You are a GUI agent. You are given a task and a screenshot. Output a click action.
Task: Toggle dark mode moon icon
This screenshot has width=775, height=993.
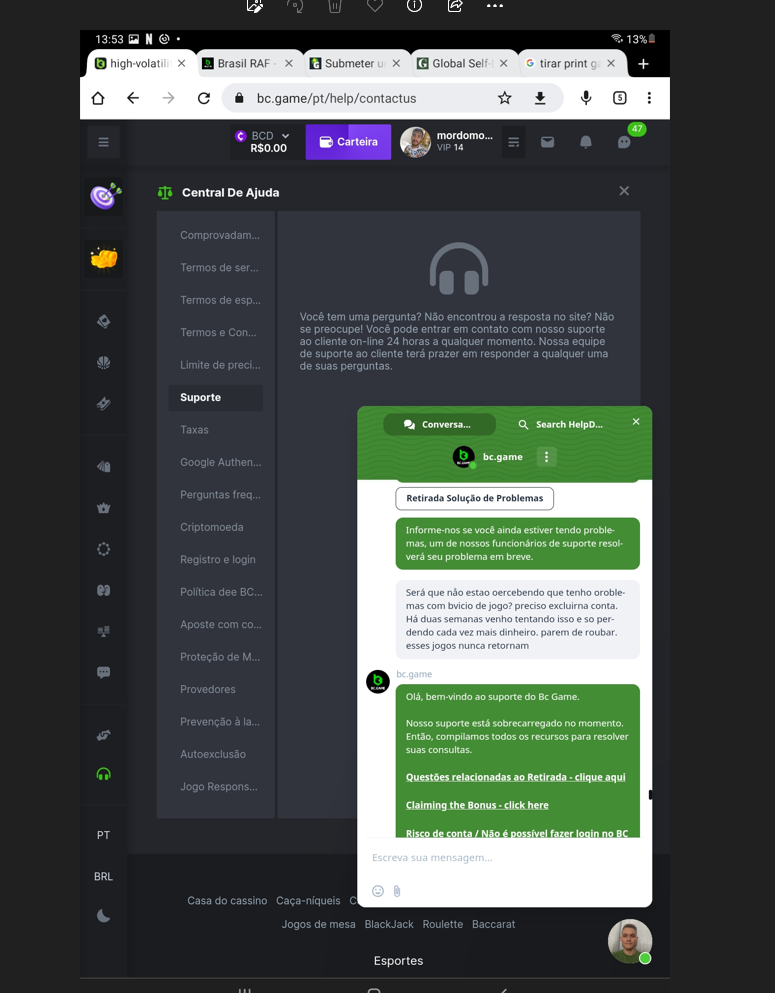(x=103, y=916)
